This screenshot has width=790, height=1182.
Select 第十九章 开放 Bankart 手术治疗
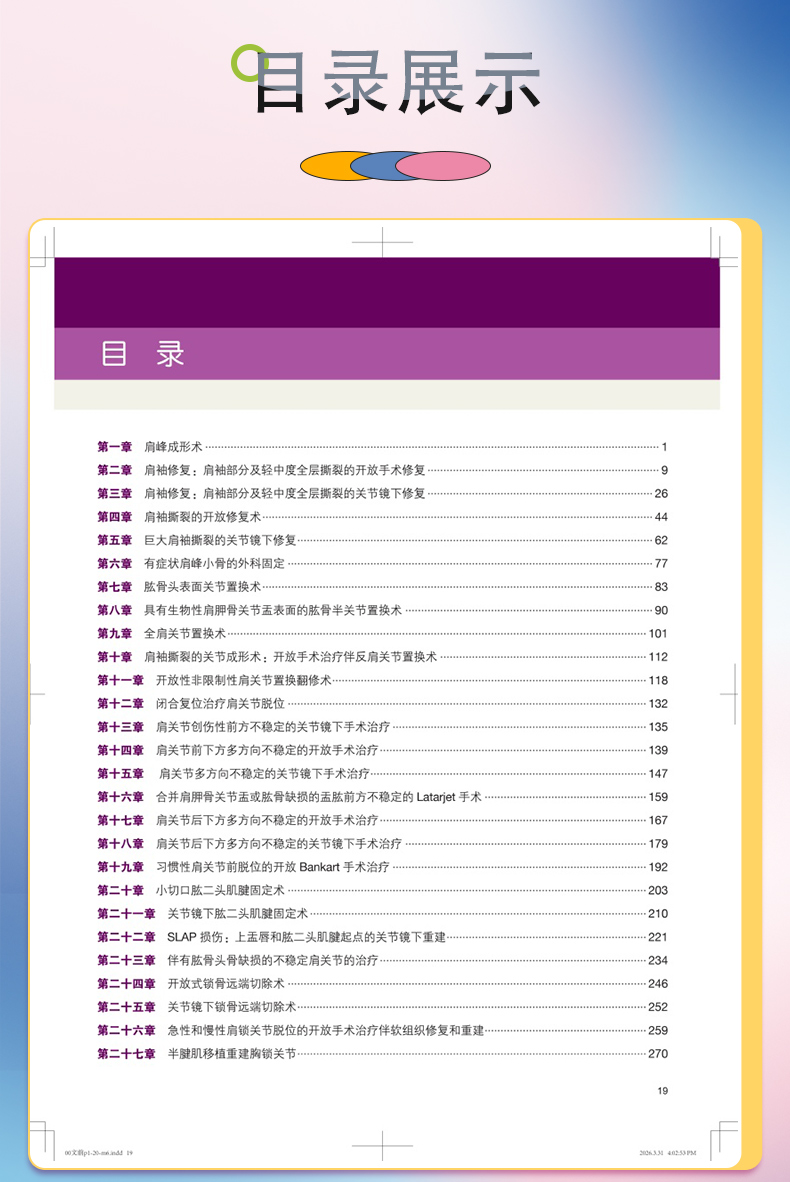[382, 867]
